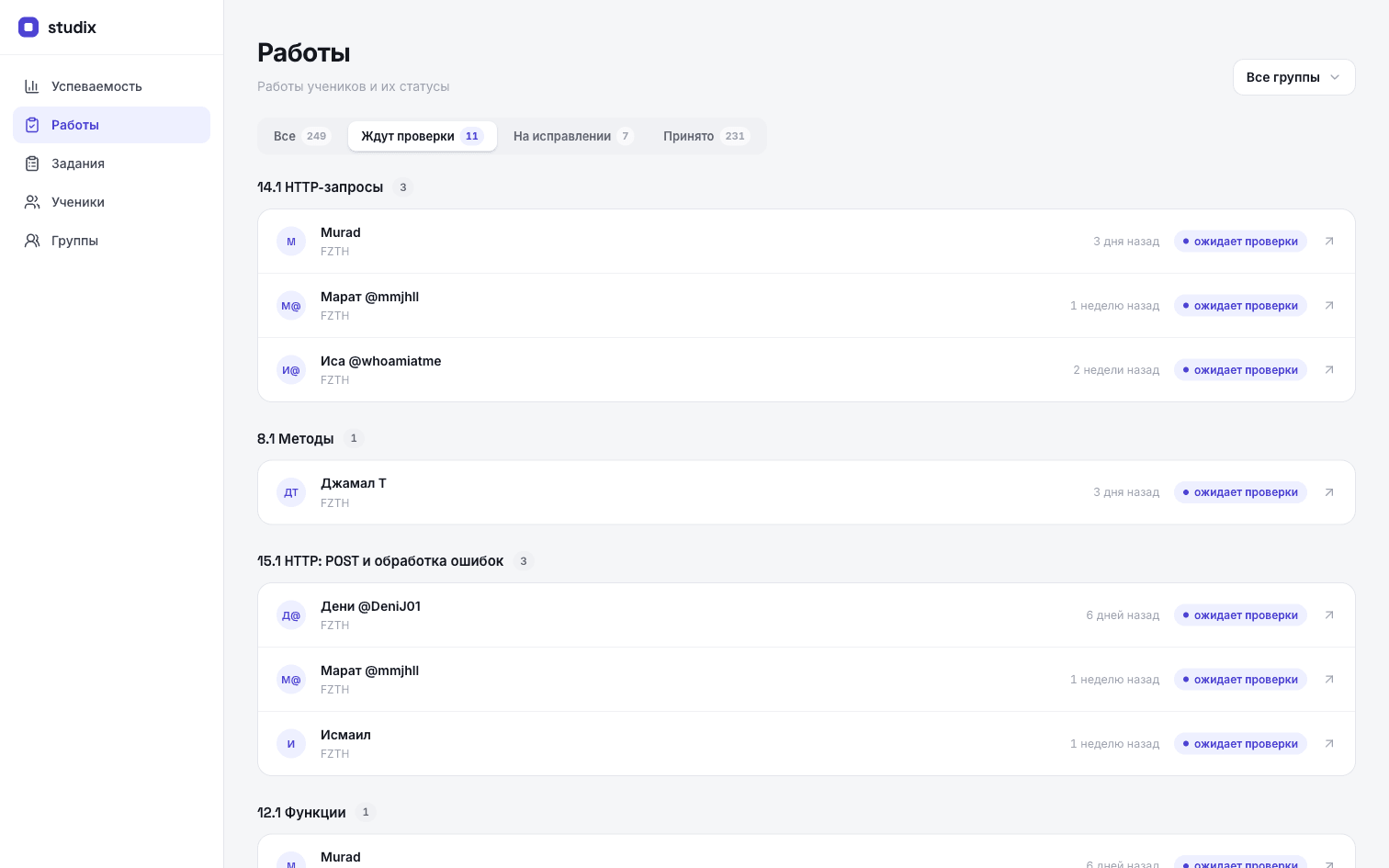The height and width of the screenshot is (868, 1389).
Task: Open Ученики section in sidebar
Action: click(x=111, y=202)
